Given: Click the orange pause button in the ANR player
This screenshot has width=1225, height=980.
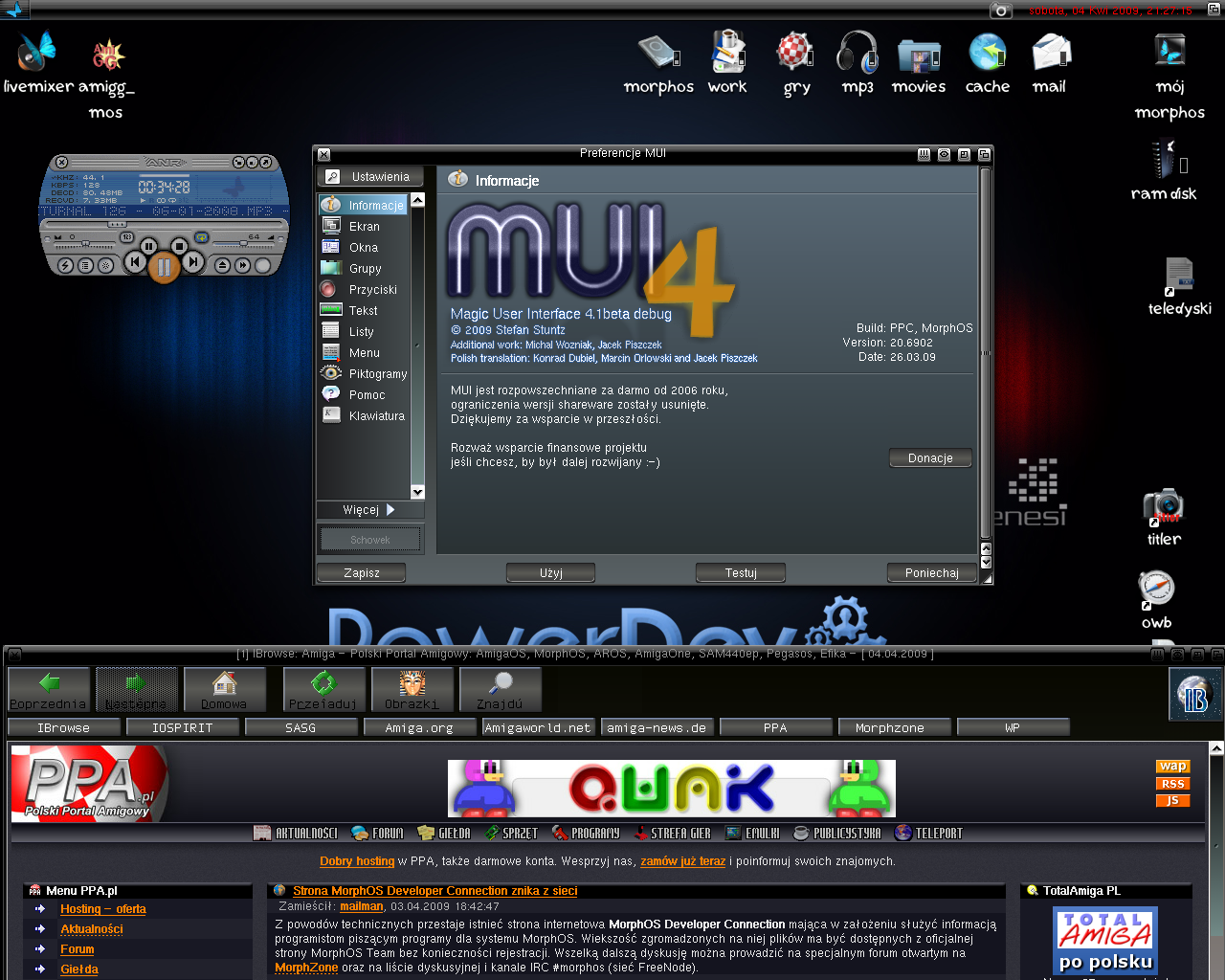Looking at the screenshot, I should 165,267.
